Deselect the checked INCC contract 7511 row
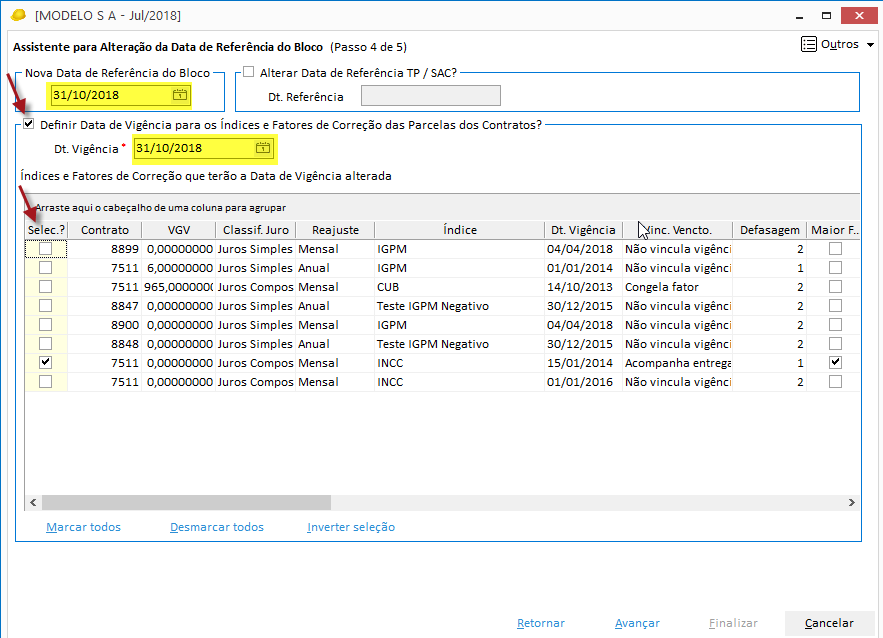This screenshot has width=883, height=638. click(x=45, y=363)
